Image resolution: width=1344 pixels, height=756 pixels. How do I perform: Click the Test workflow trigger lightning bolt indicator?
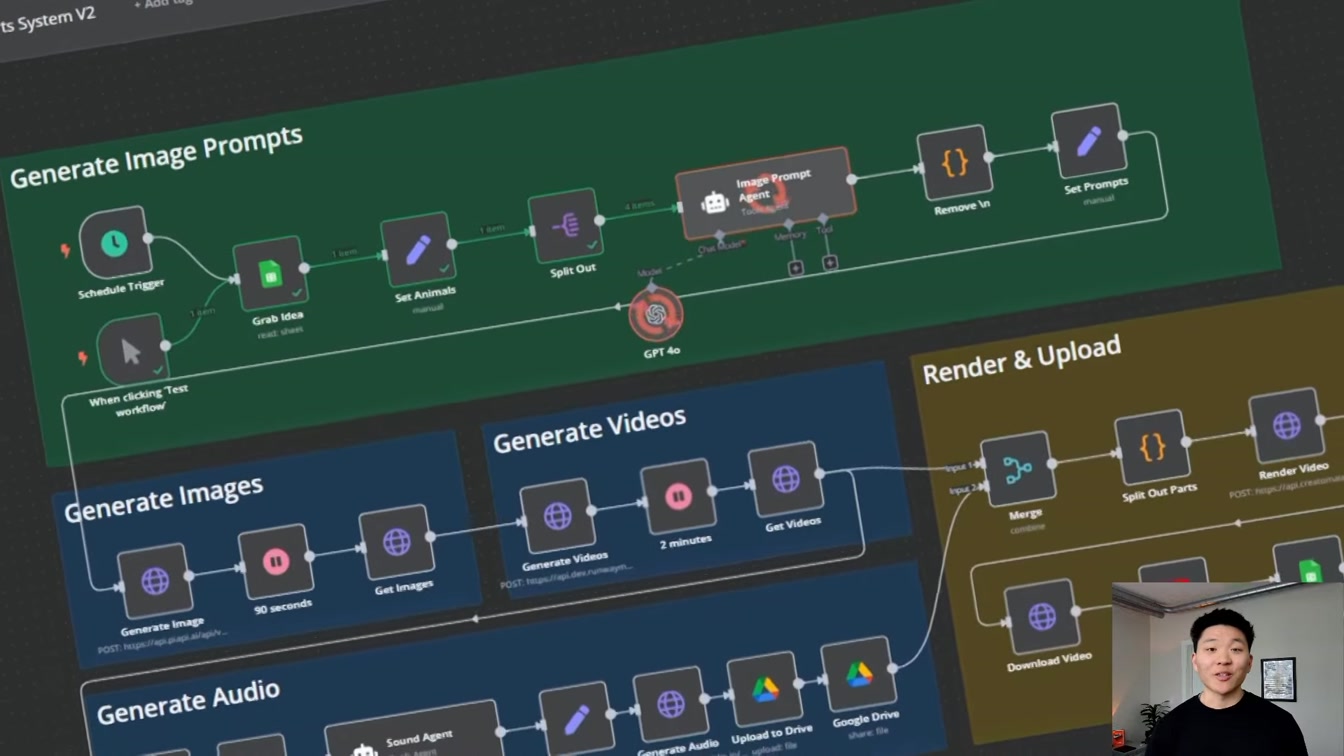[x=83, y=357]
